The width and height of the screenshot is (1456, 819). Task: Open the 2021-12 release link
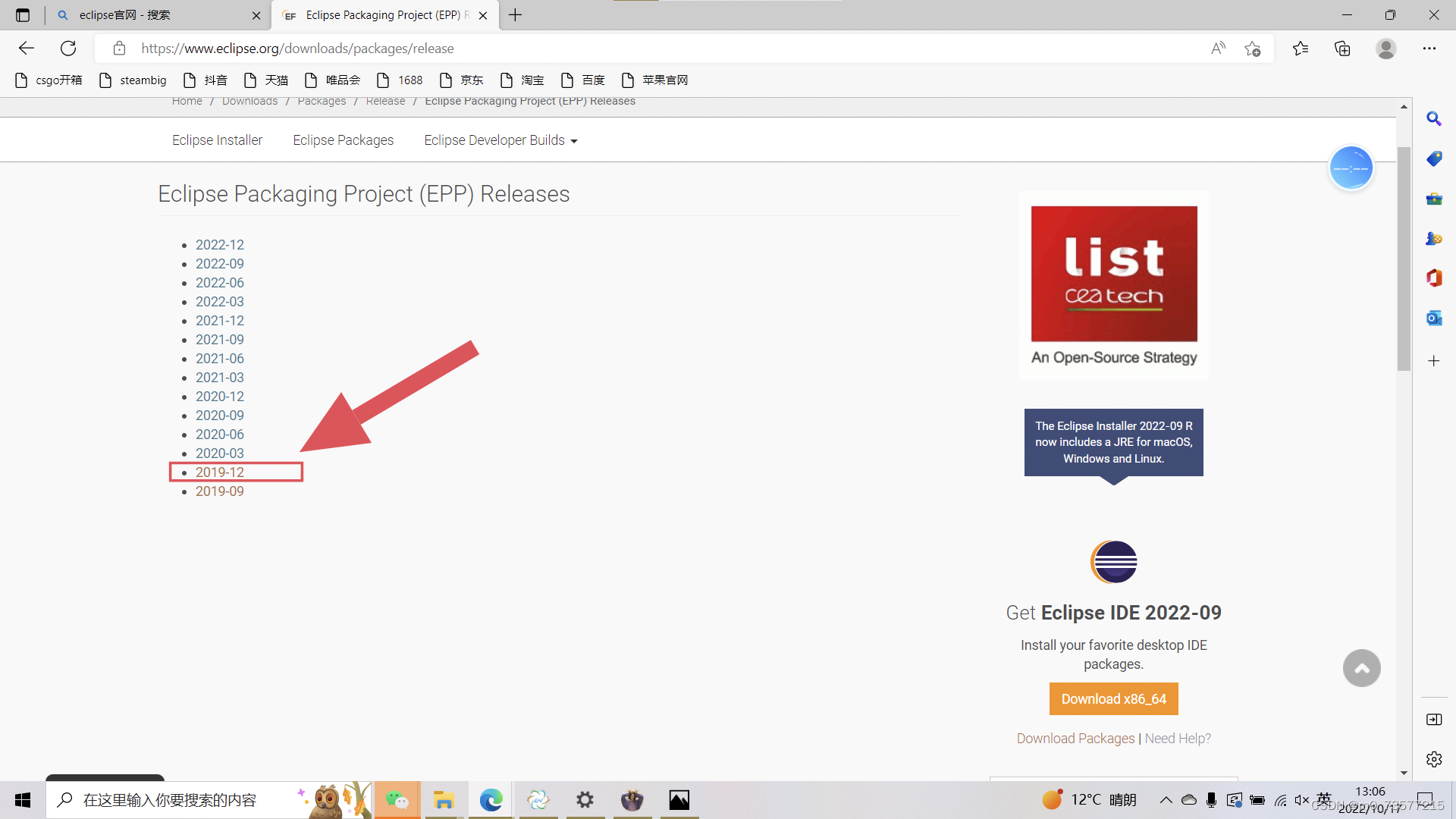[220, 321]
